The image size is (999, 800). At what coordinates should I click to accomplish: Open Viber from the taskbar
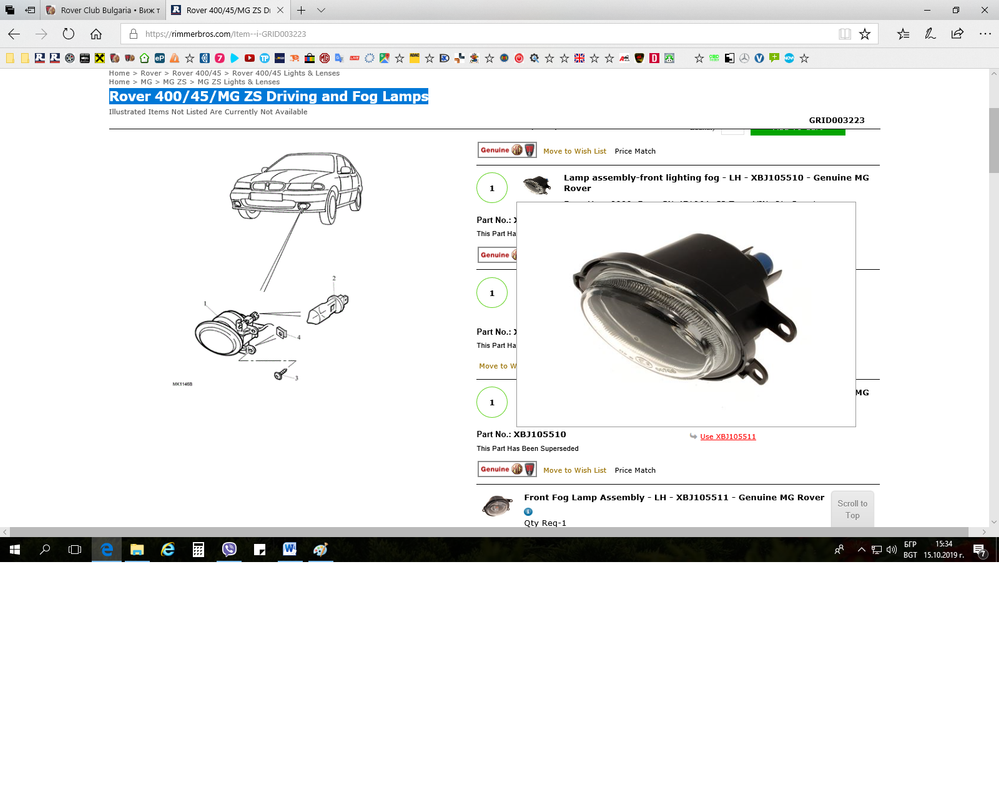tap(229, 549)
